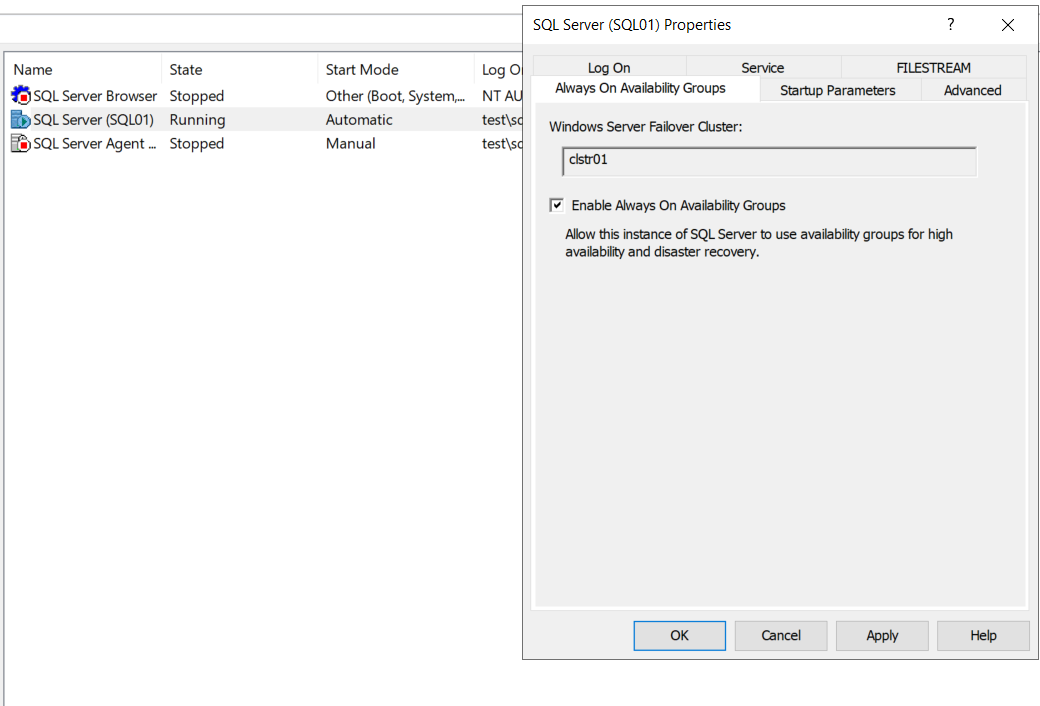Go to the Startup Parameters tab
The height and width of the screenshot is (706, 1040).
[x=838, y=90]
